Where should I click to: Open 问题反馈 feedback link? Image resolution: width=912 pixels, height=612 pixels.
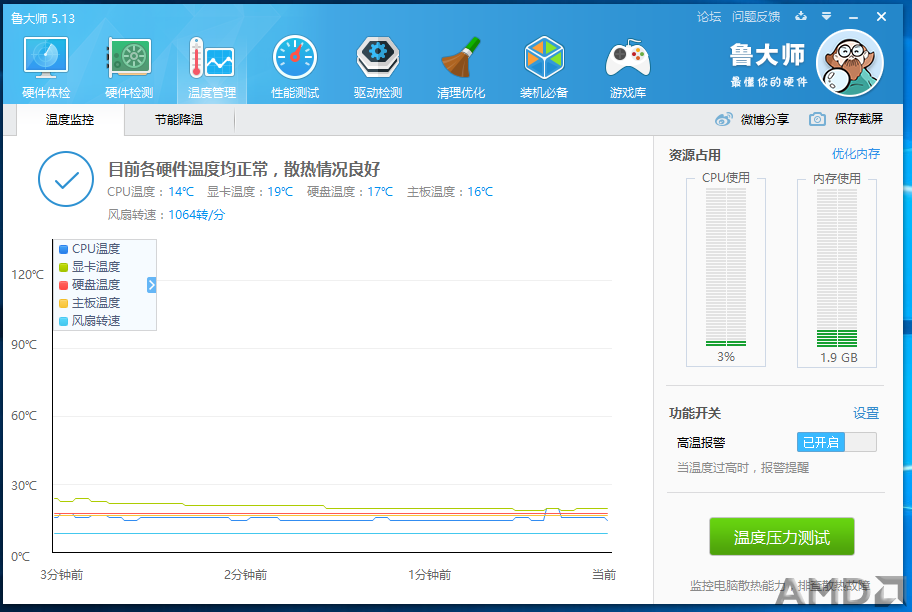[x=756, y=17]
